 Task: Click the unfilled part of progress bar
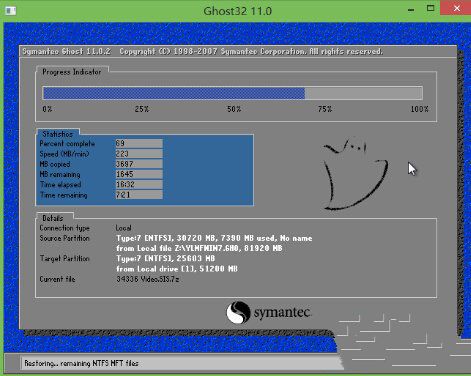tap(364, 93)
